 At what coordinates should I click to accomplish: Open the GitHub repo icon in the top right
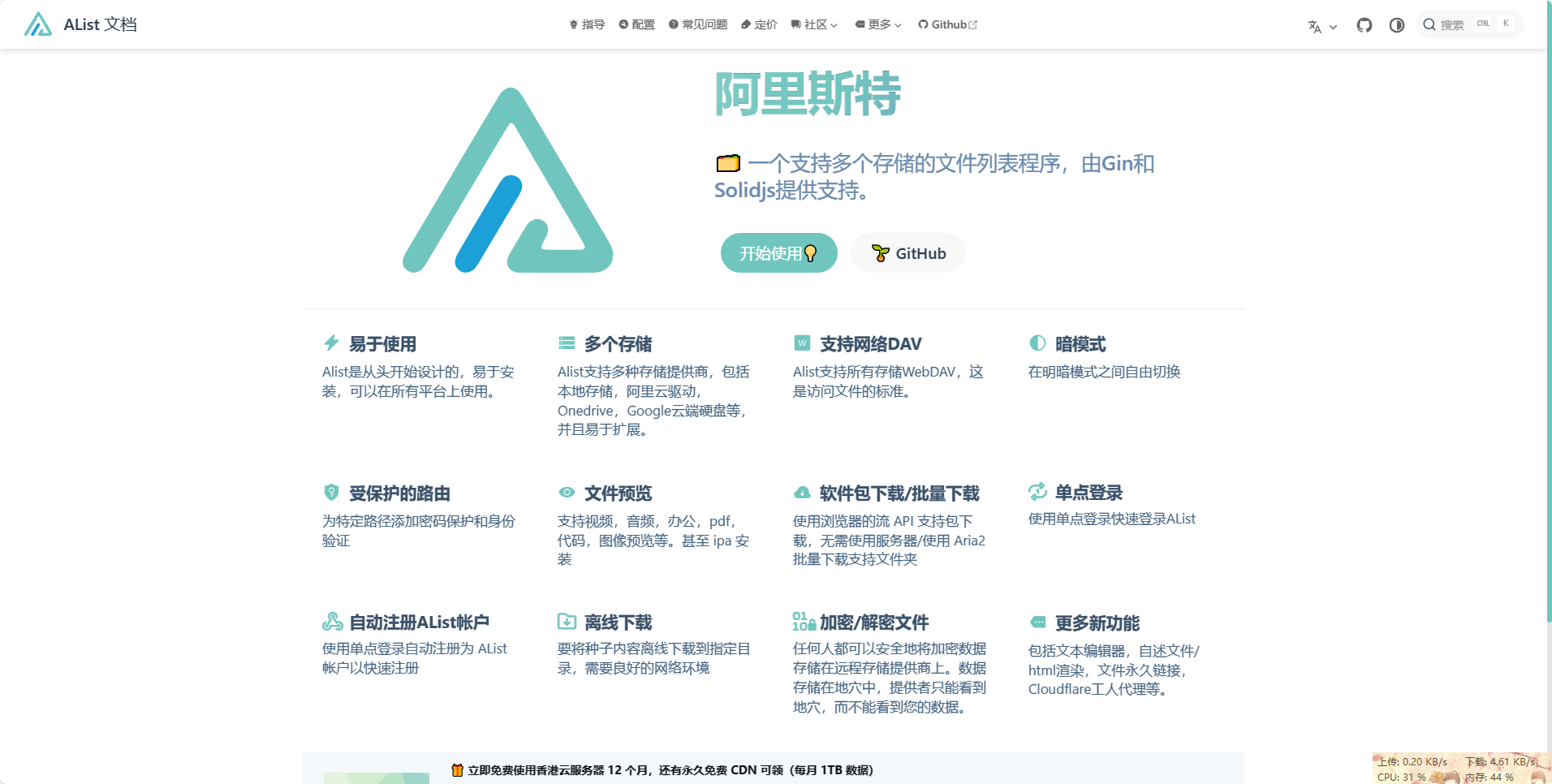point(1364,25)
